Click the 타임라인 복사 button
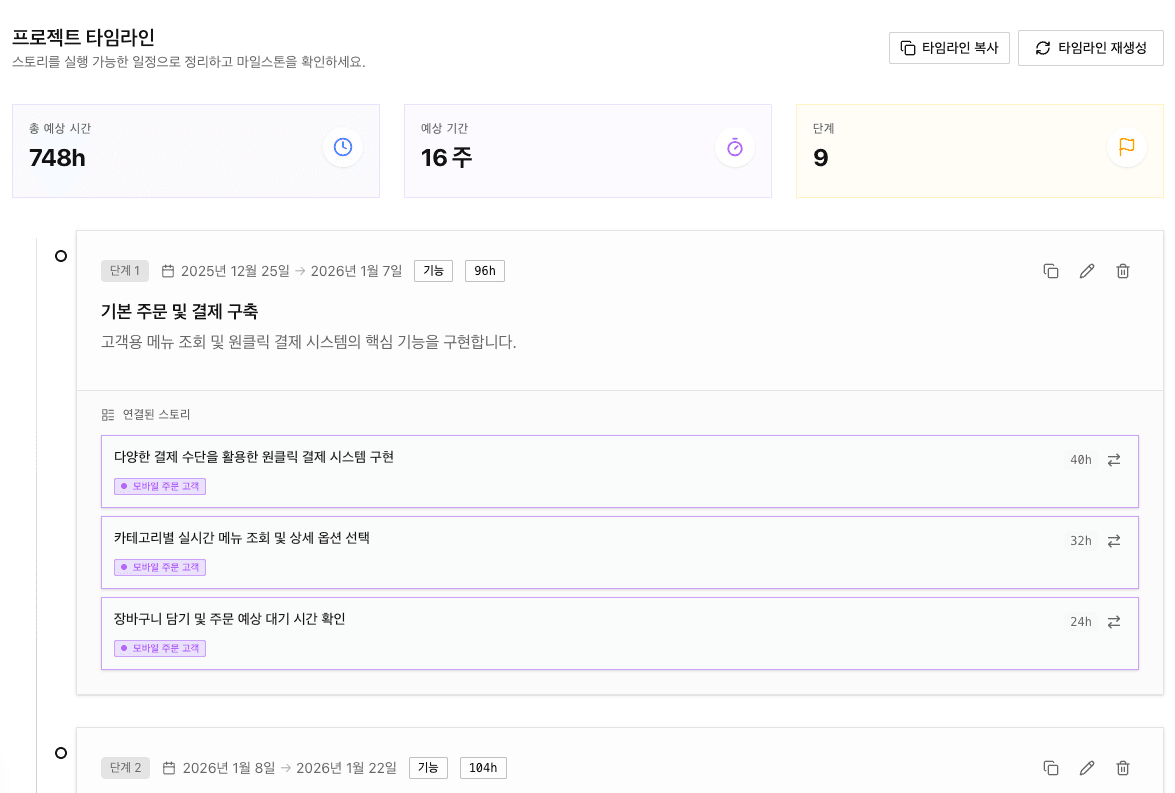This screenshot has width=1175, height=793. (949, 47)
